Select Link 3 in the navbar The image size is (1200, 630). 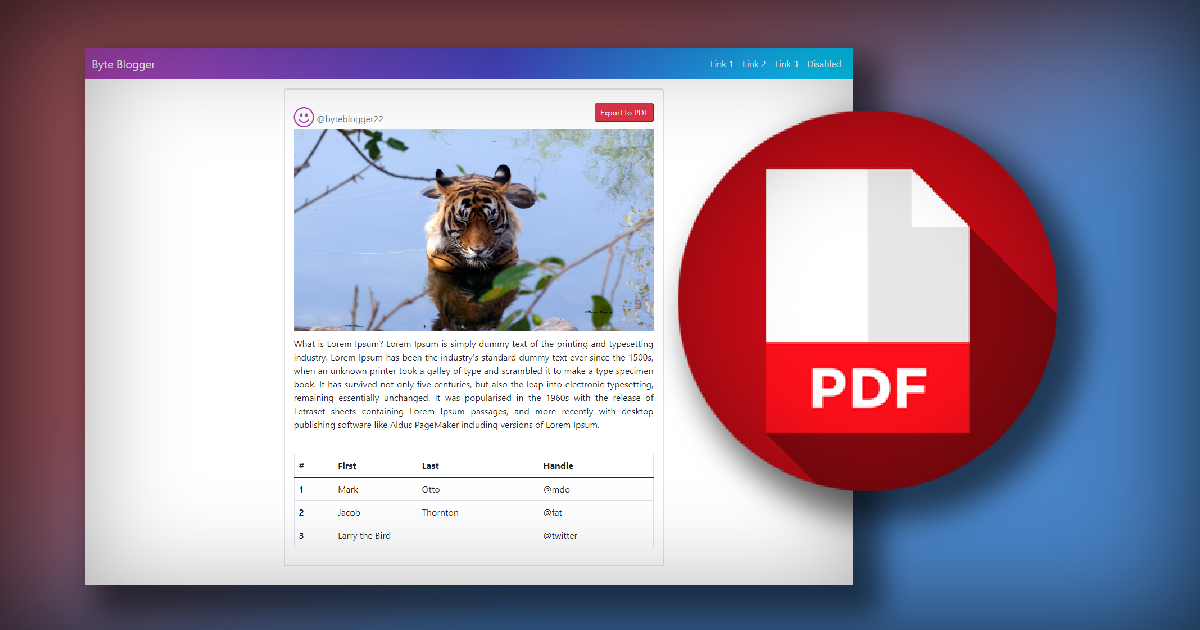click(x=786, y=64)
